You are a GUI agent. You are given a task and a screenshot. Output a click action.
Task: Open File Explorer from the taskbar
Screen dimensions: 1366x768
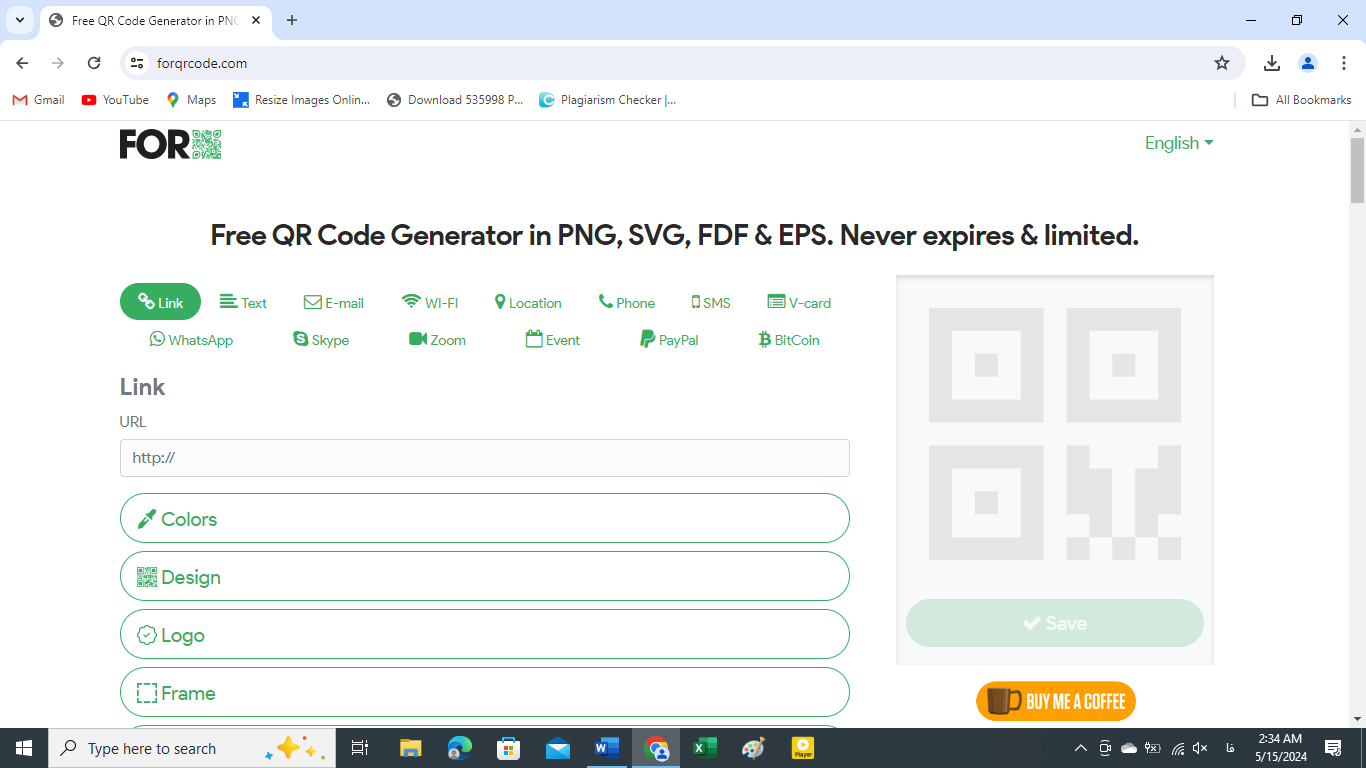(410, 748)
